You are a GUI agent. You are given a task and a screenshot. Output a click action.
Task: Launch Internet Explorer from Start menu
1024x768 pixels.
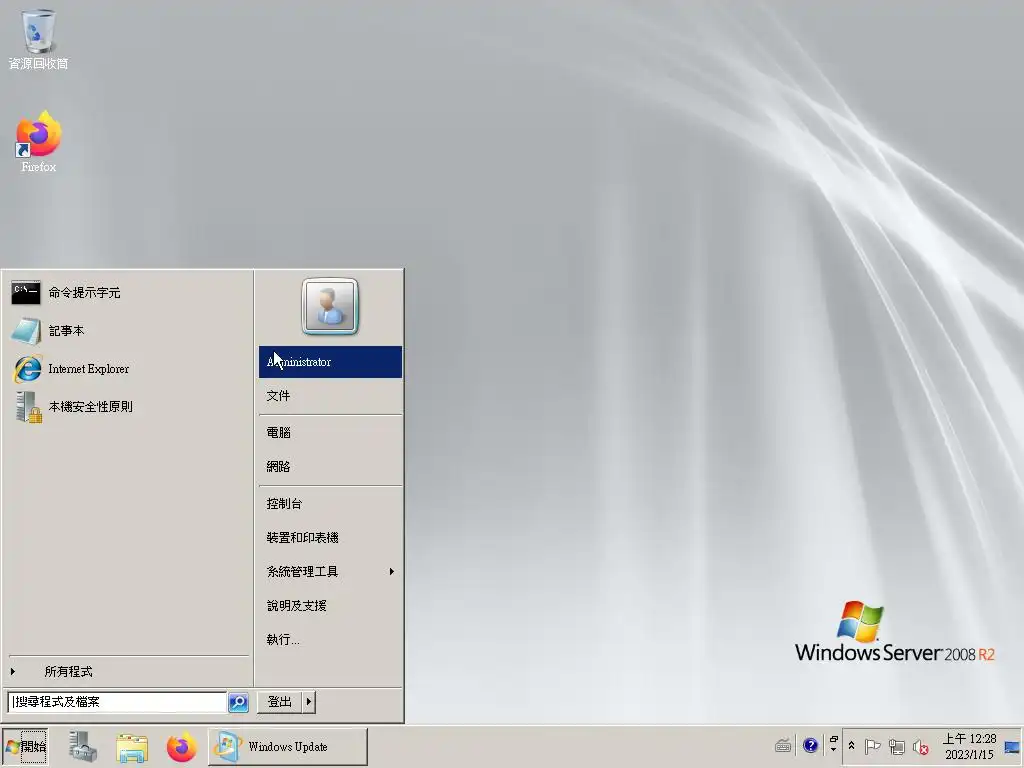(128, 369)
